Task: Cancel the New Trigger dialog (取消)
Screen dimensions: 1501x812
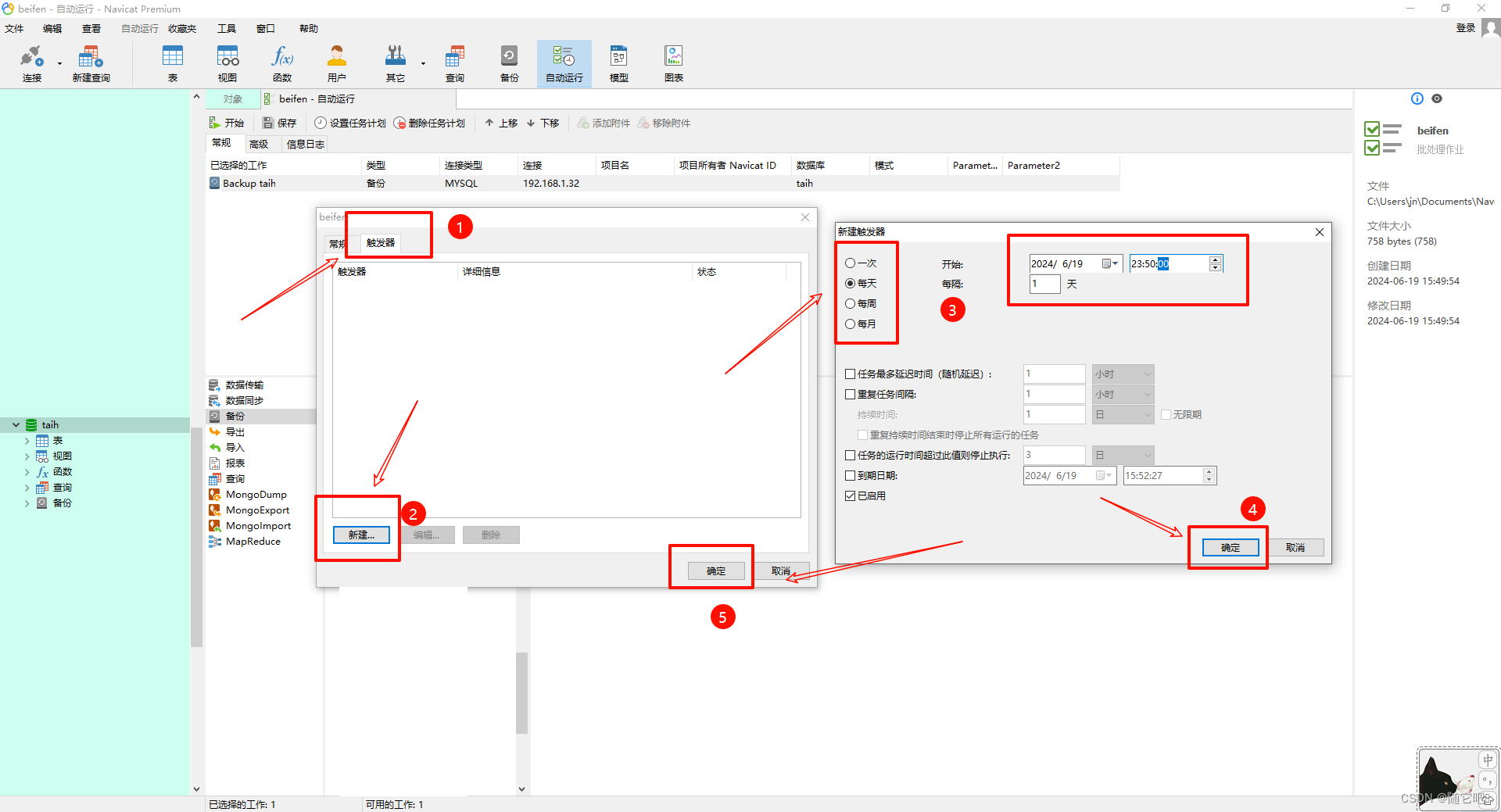Action: click(x=1295, y=547)
